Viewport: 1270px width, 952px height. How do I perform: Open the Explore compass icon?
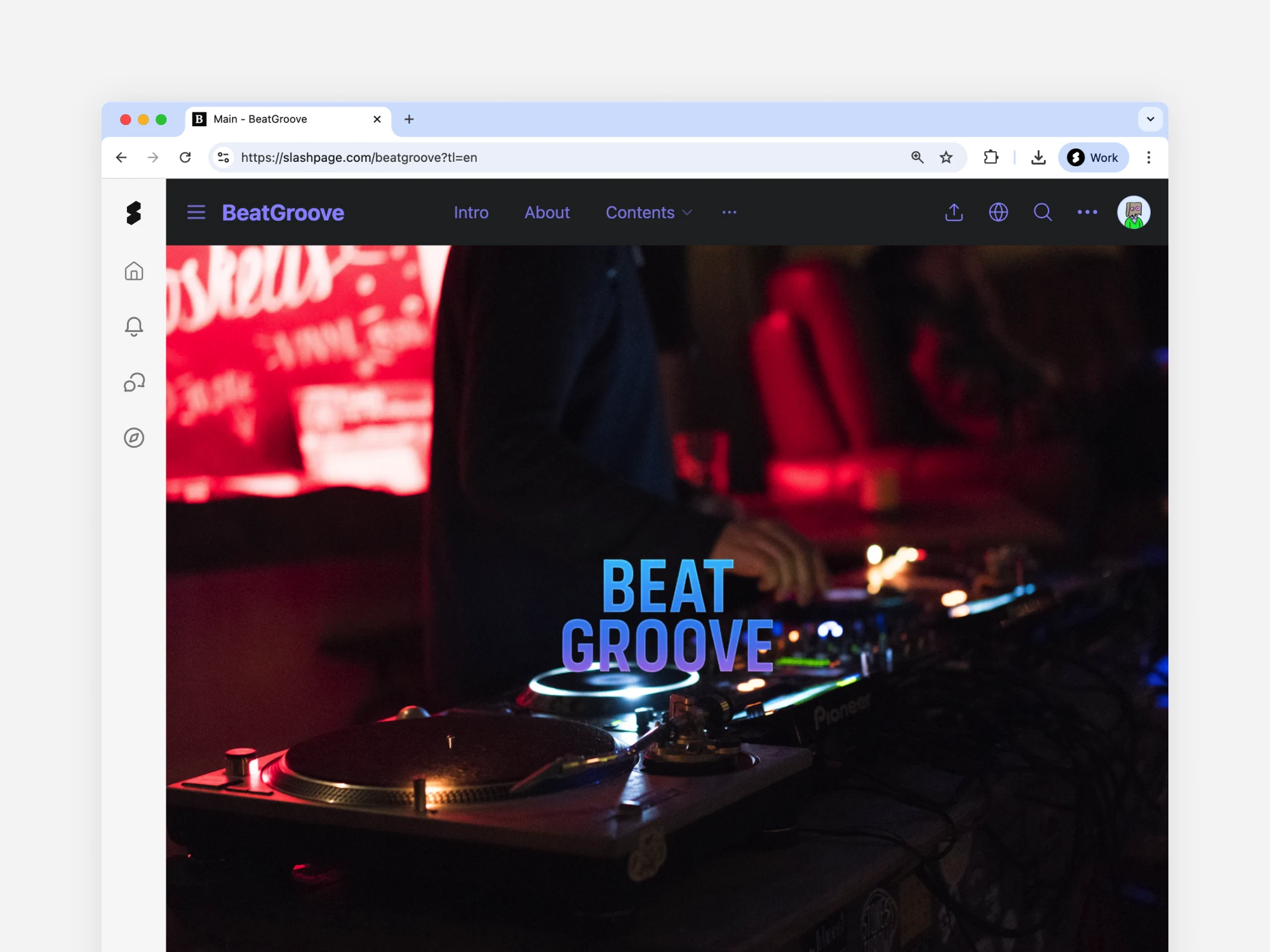coord(133,437)
